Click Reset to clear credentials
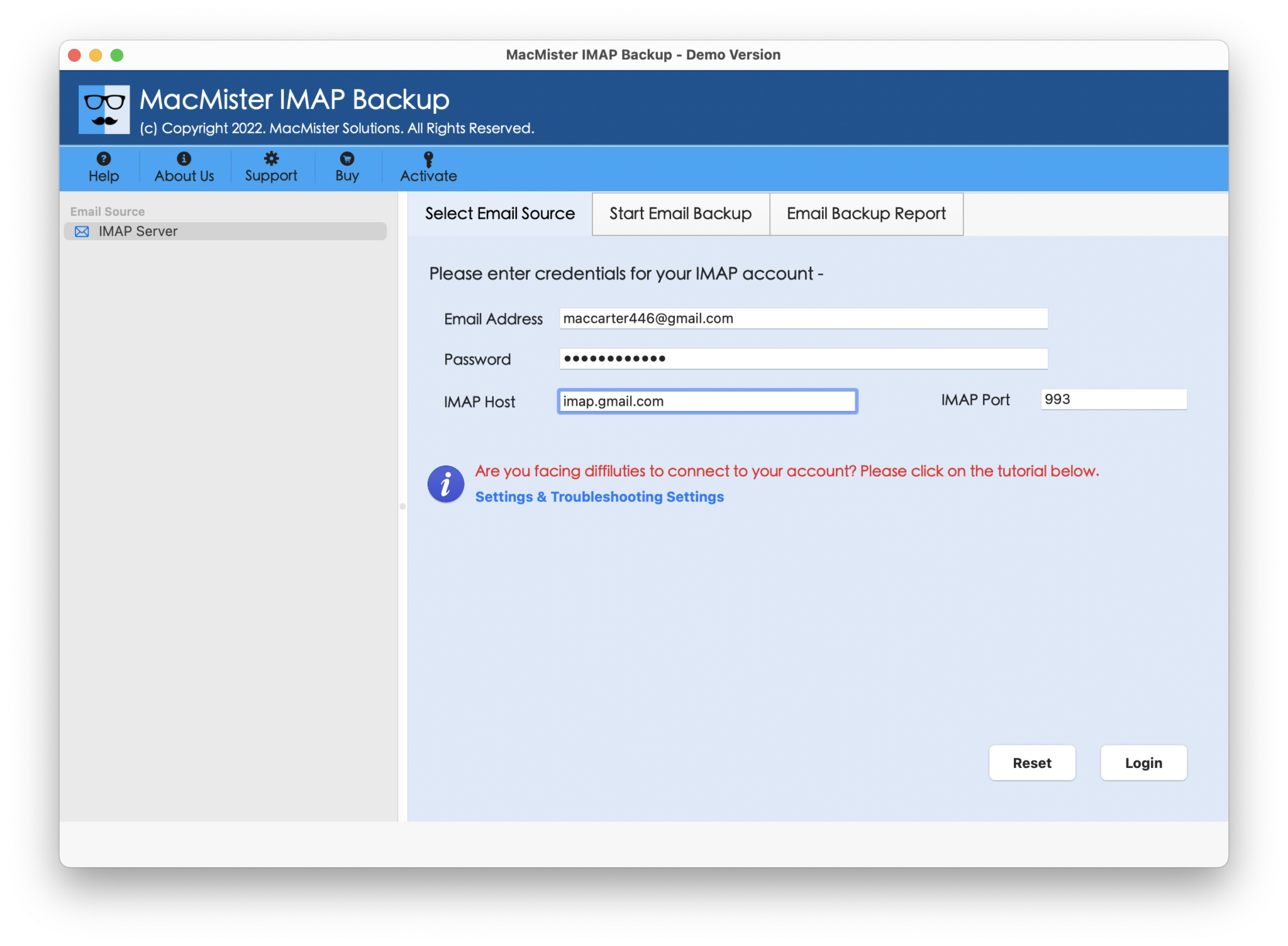 point(1032,762)
